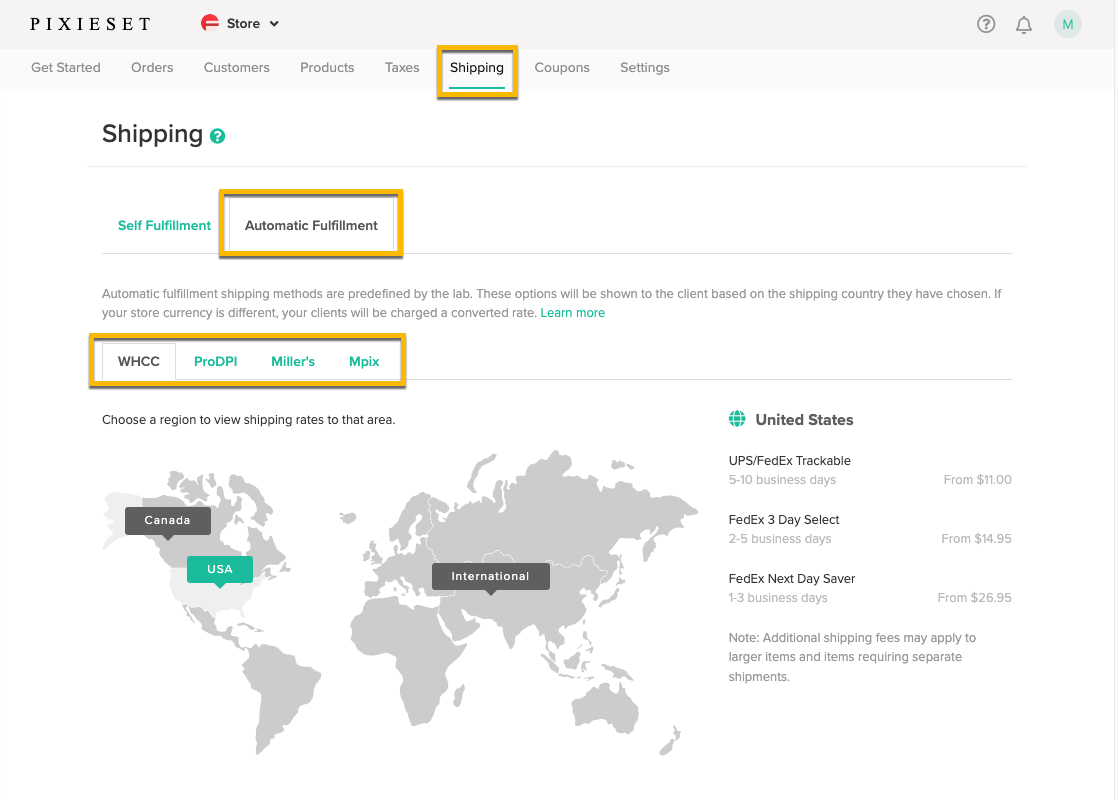Open the help question mark icon
Viewport: 1118px width, 800px height.
[985, 24]
